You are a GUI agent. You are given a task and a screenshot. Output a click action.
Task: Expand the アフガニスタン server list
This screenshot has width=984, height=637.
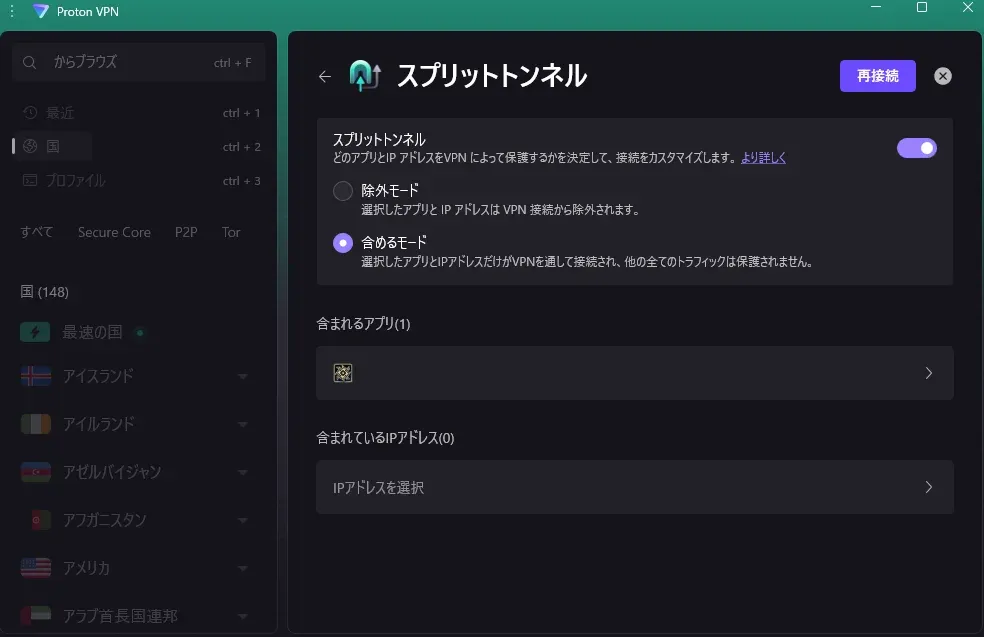(x=243, y=520)
